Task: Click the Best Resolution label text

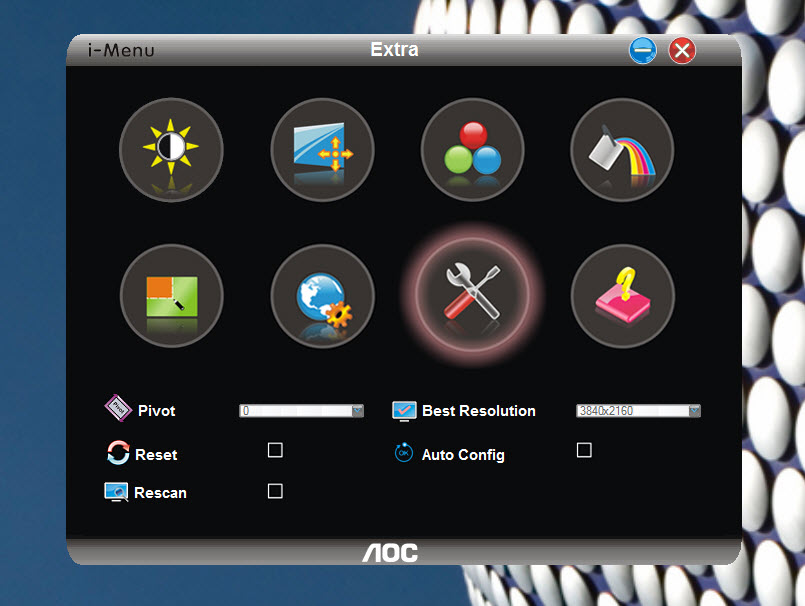Action: click(x=478, y=411)
